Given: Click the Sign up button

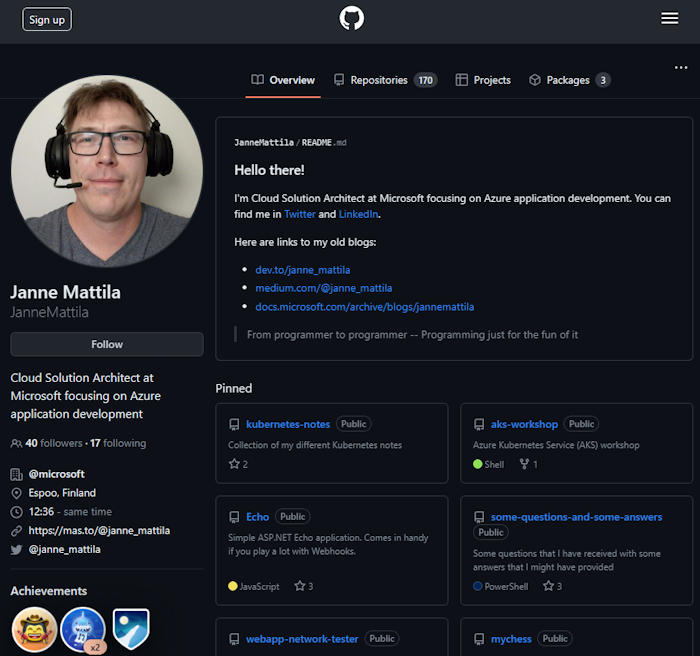Looking at the screenshot, I should [x=47, y=20].
